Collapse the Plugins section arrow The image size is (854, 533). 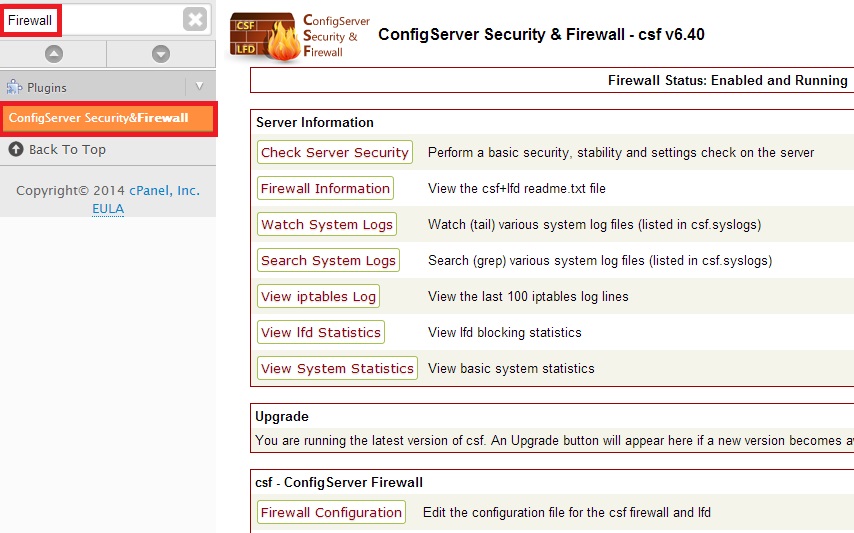[x=199, y=86]
